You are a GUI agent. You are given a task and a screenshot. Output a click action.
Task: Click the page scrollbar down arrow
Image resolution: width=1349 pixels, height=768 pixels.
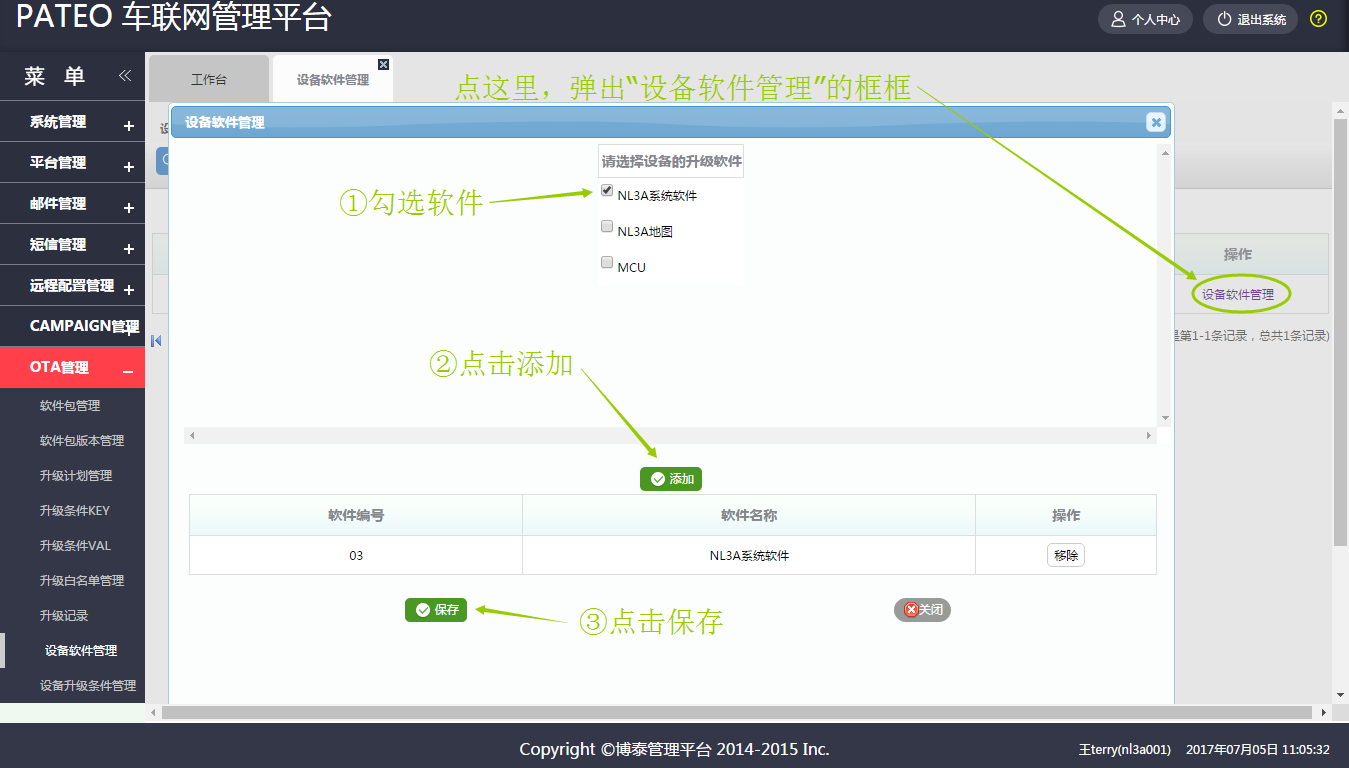pos(1340,694)
